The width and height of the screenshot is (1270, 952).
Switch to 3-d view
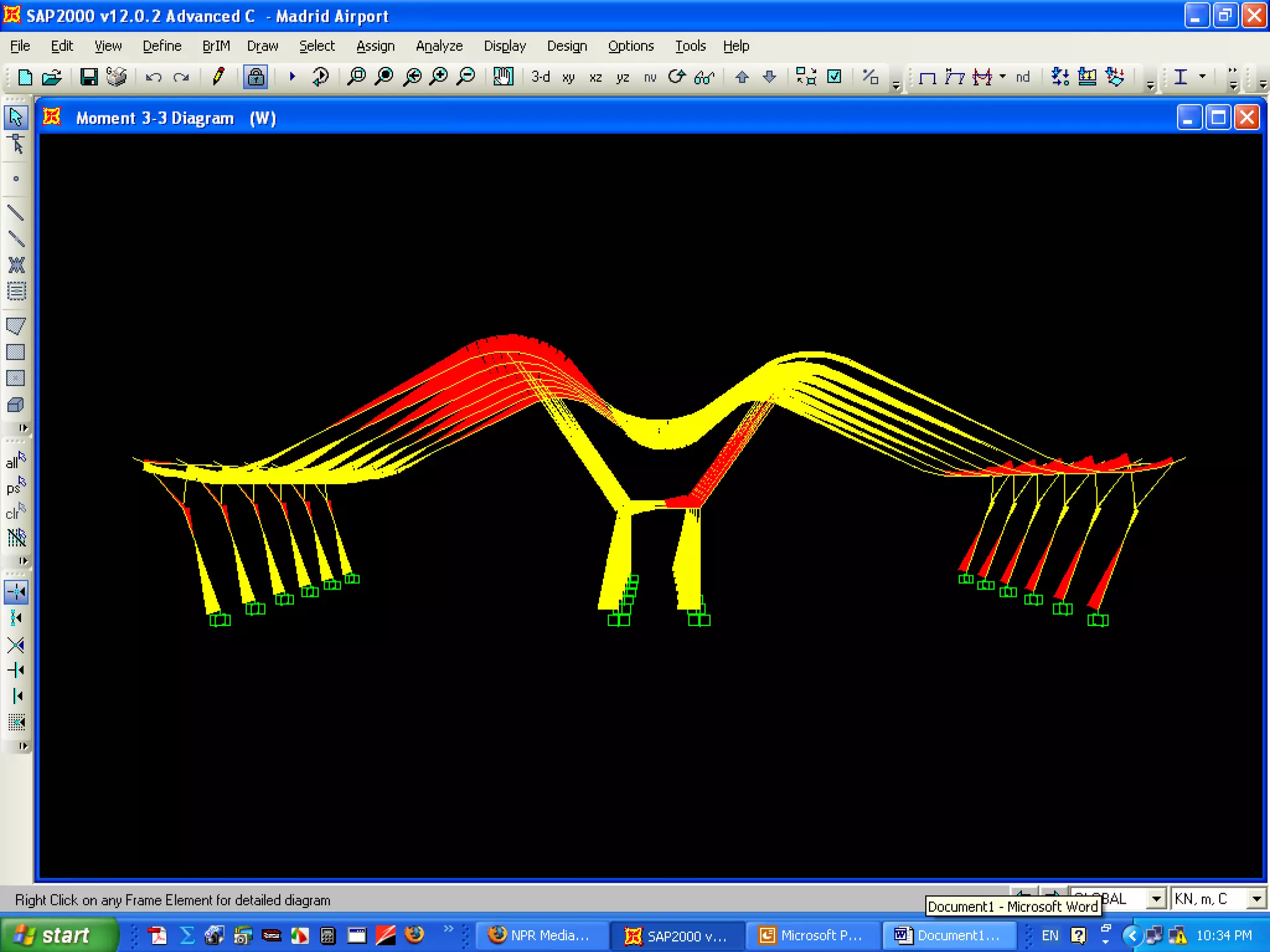(x=540, y=77)
